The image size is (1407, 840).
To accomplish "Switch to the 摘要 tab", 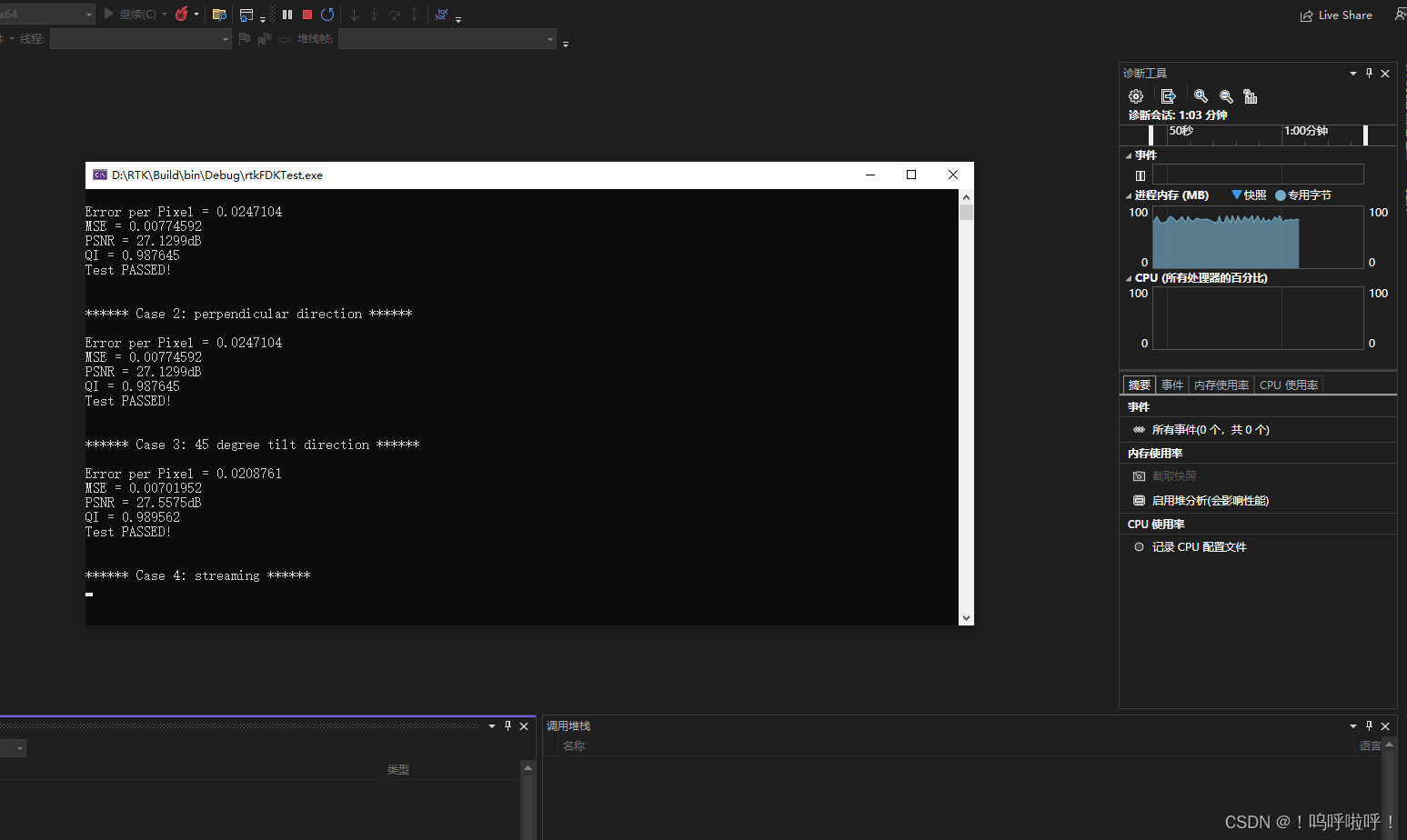I will [x=1140, y=385].
